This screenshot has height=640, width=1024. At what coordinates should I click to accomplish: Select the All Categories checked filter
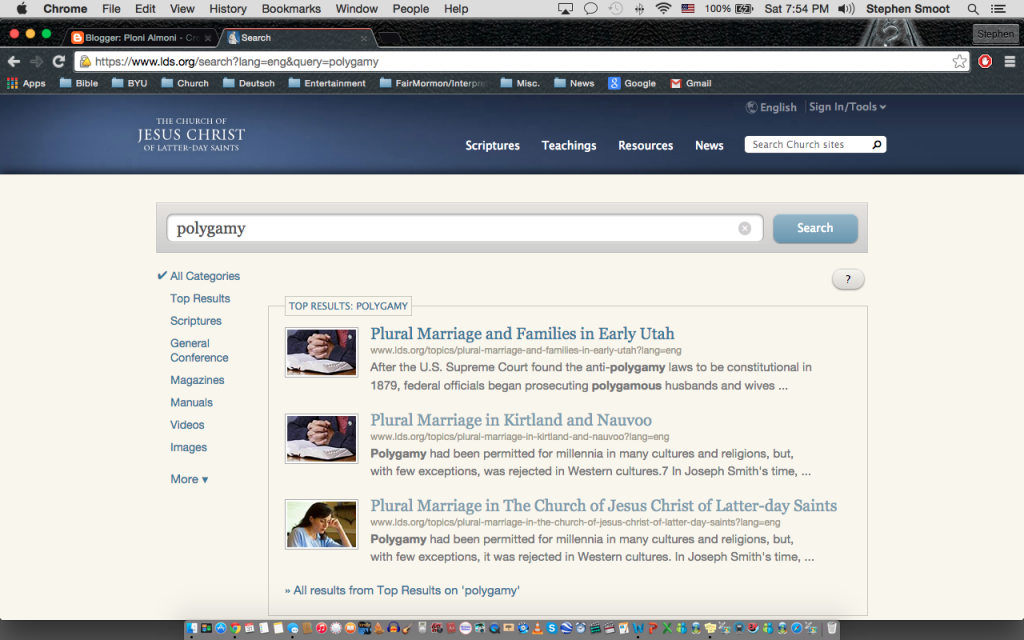204,276
